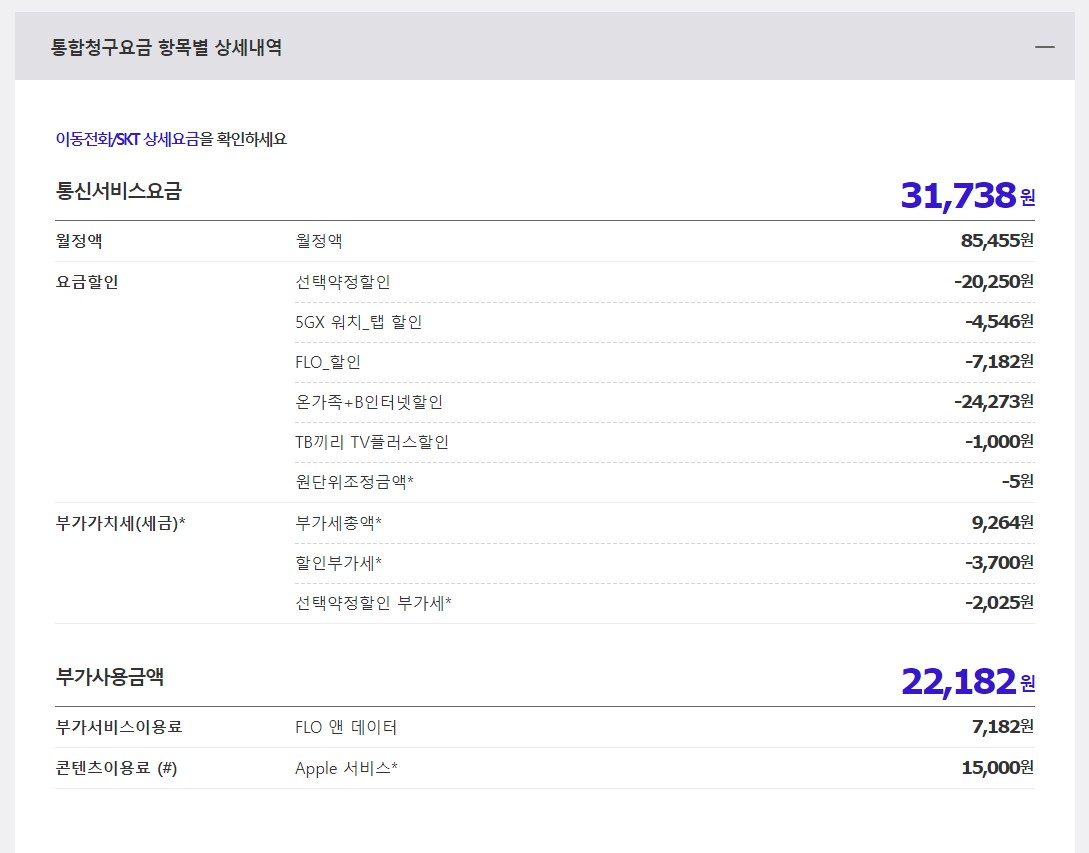Image resolution: width=1089 pixels, height=853 pixels.
Task: Click the 부가세총액* row label
Action: (338, 522)
